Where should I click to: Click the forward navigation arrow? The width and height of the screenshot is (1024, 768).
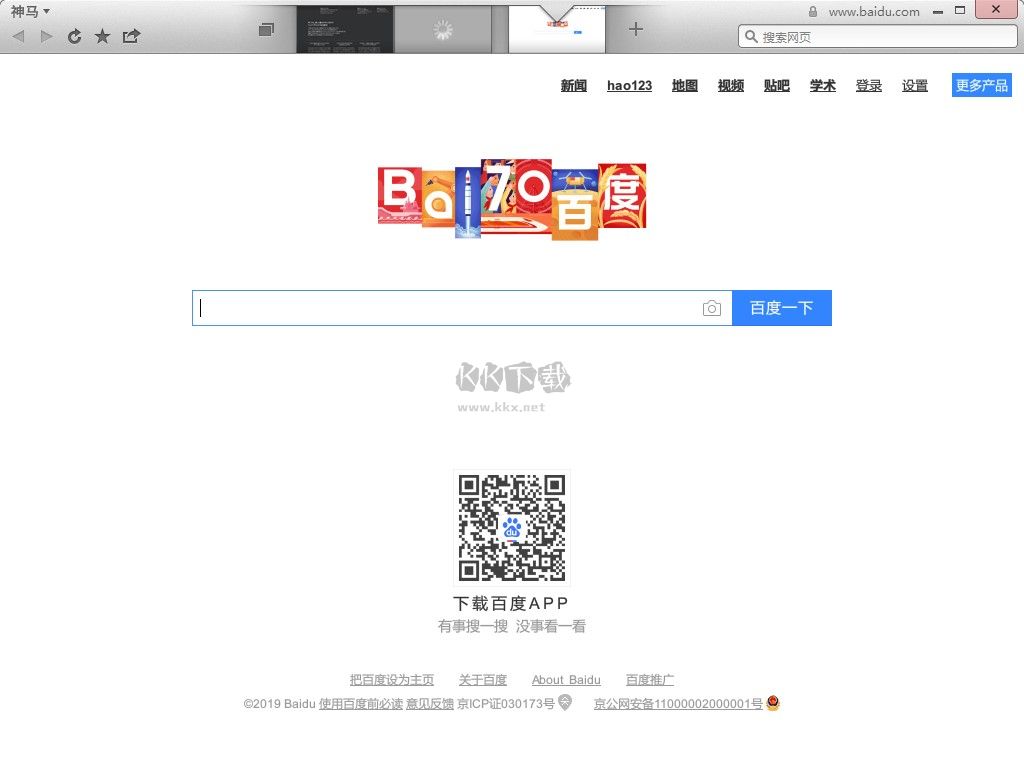pyautogui.click(x=46, y=35)
